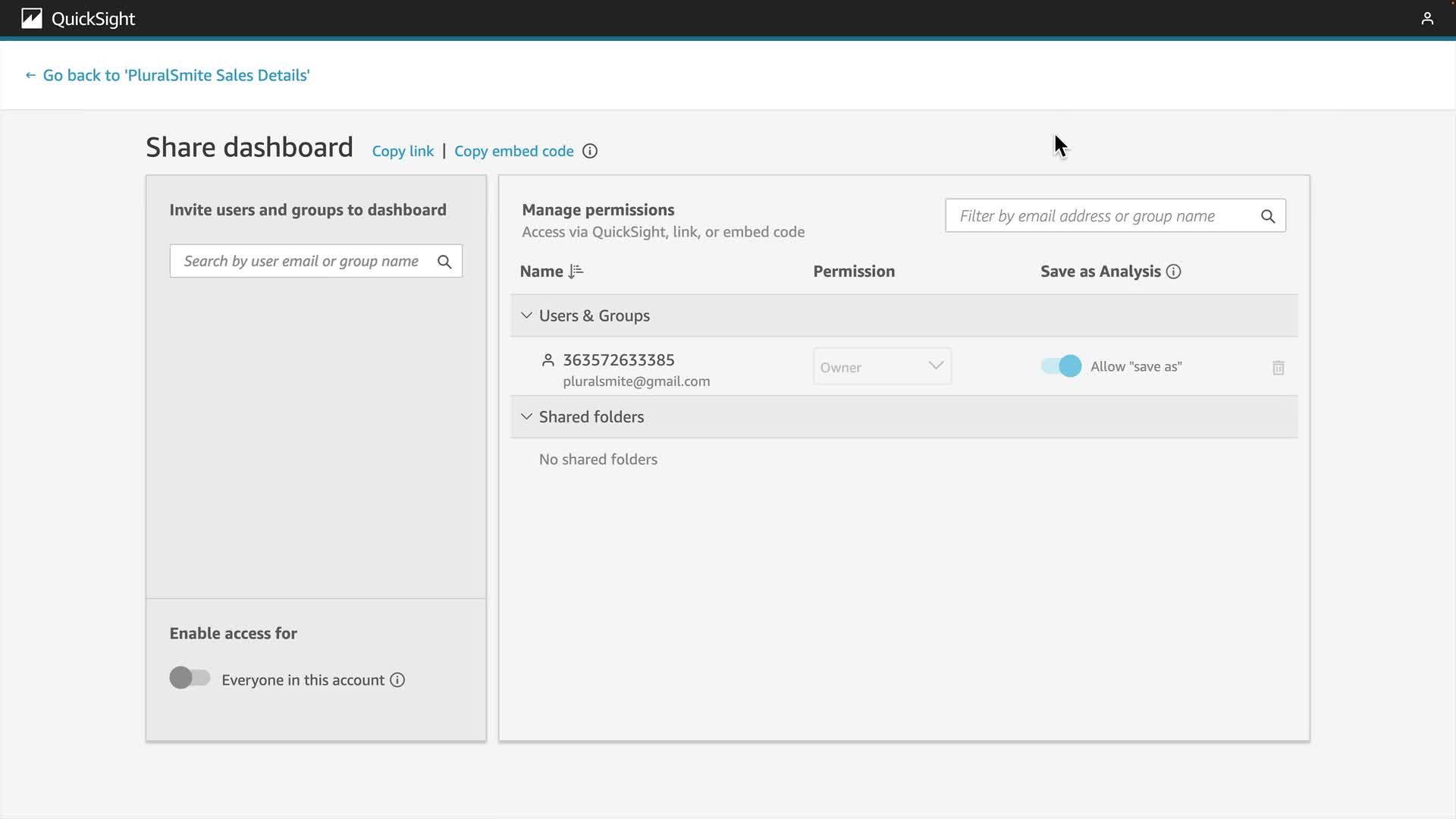Click info icon next to Everyone in this account
Viewport: 1456px width, 819px height.
(397, 680)
